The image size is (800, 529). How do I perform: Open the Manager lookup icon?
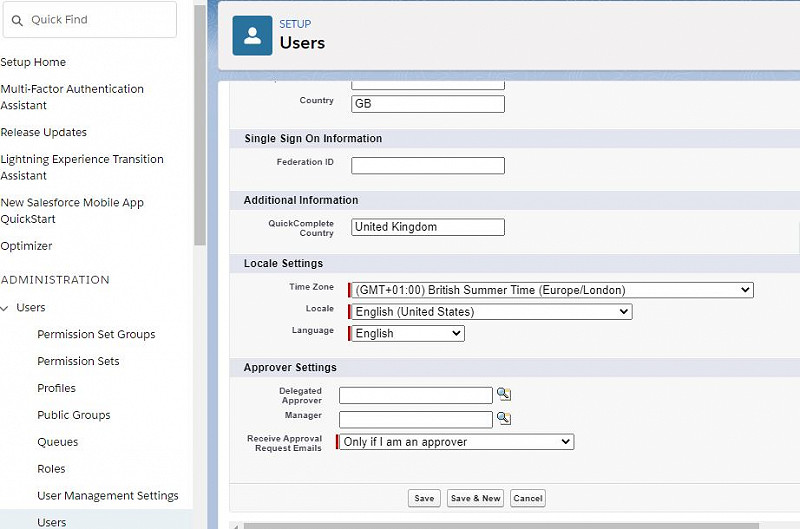click(504, 418)
